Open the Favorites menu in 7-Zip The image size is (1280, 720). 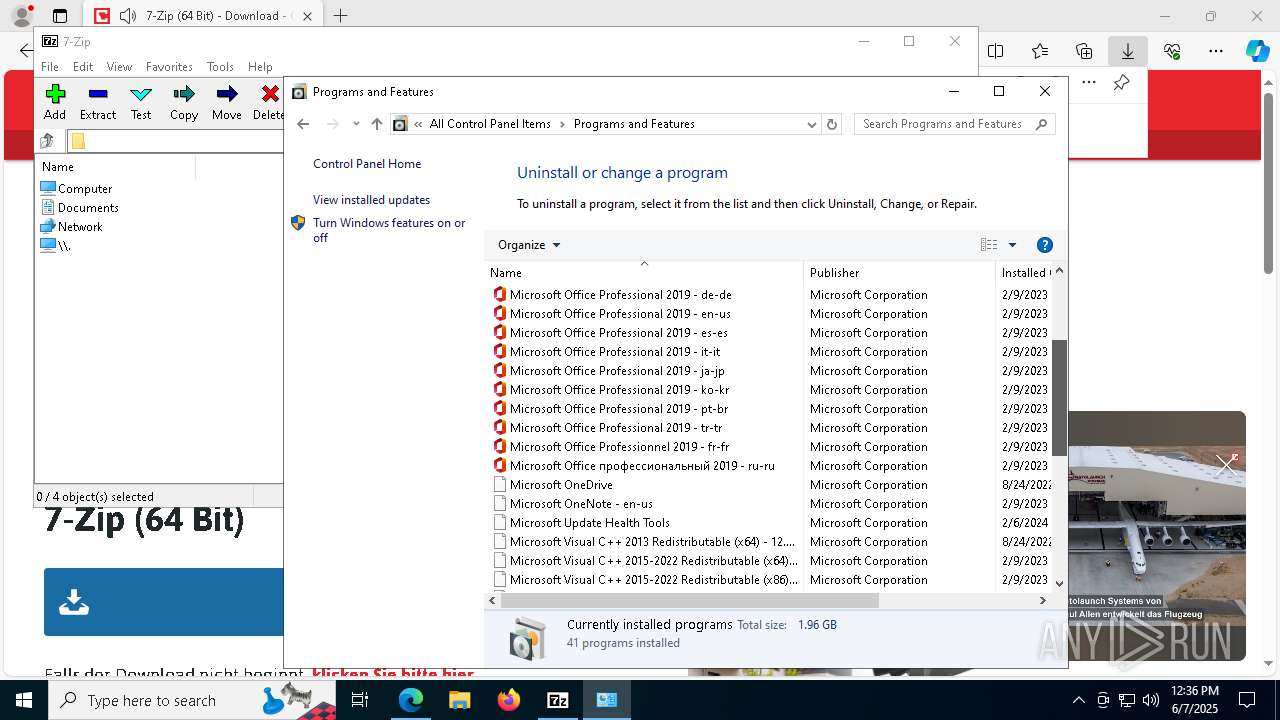[169, 66]
